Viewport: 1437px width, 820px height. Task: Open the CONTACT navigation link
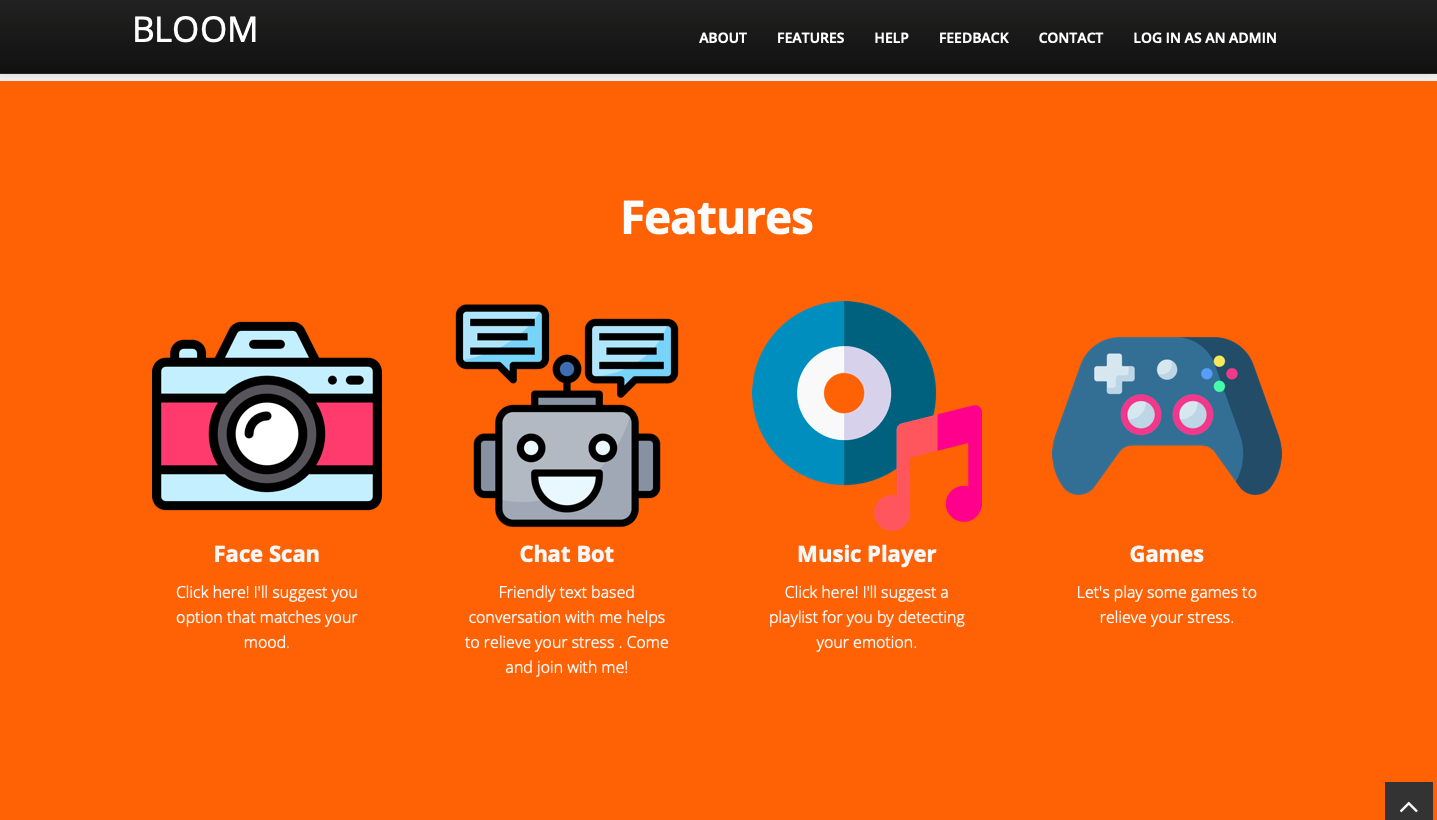pyautogui.click(x=1071, y=38)
